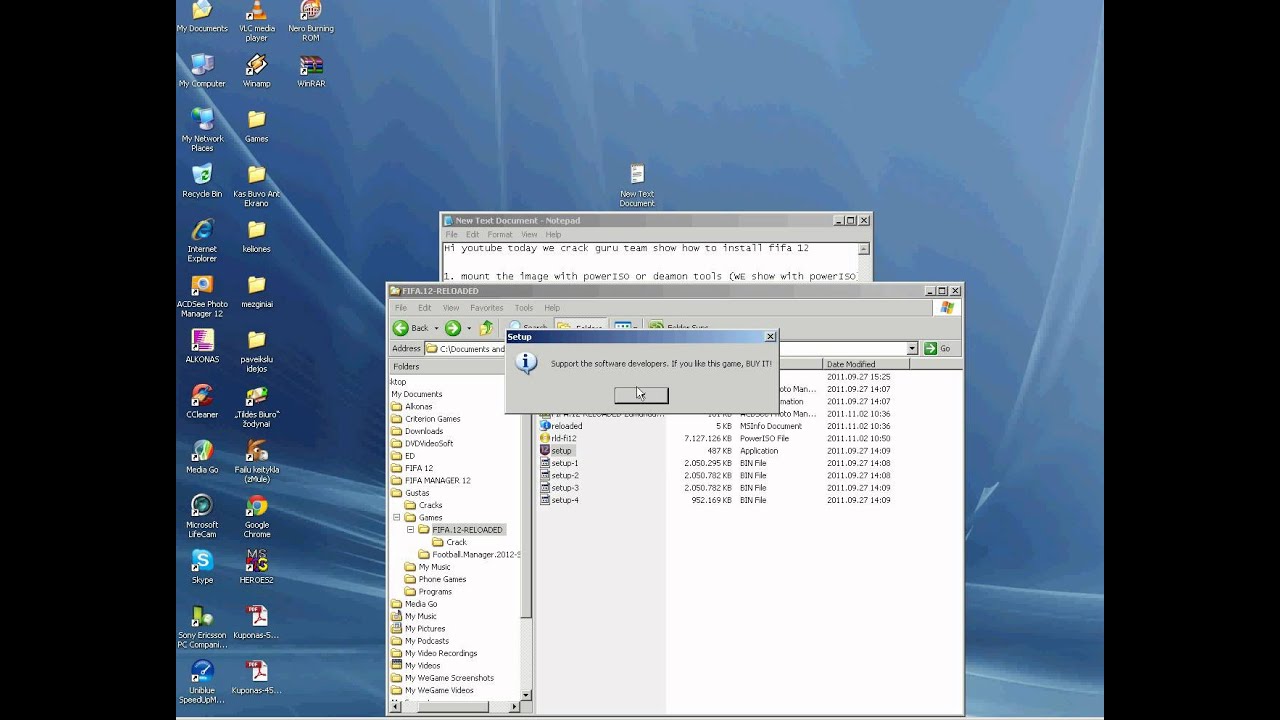Click the Go button beside address bar
Image resolution: width=1280 pixels, height=720 pixels.
(938, 348)
